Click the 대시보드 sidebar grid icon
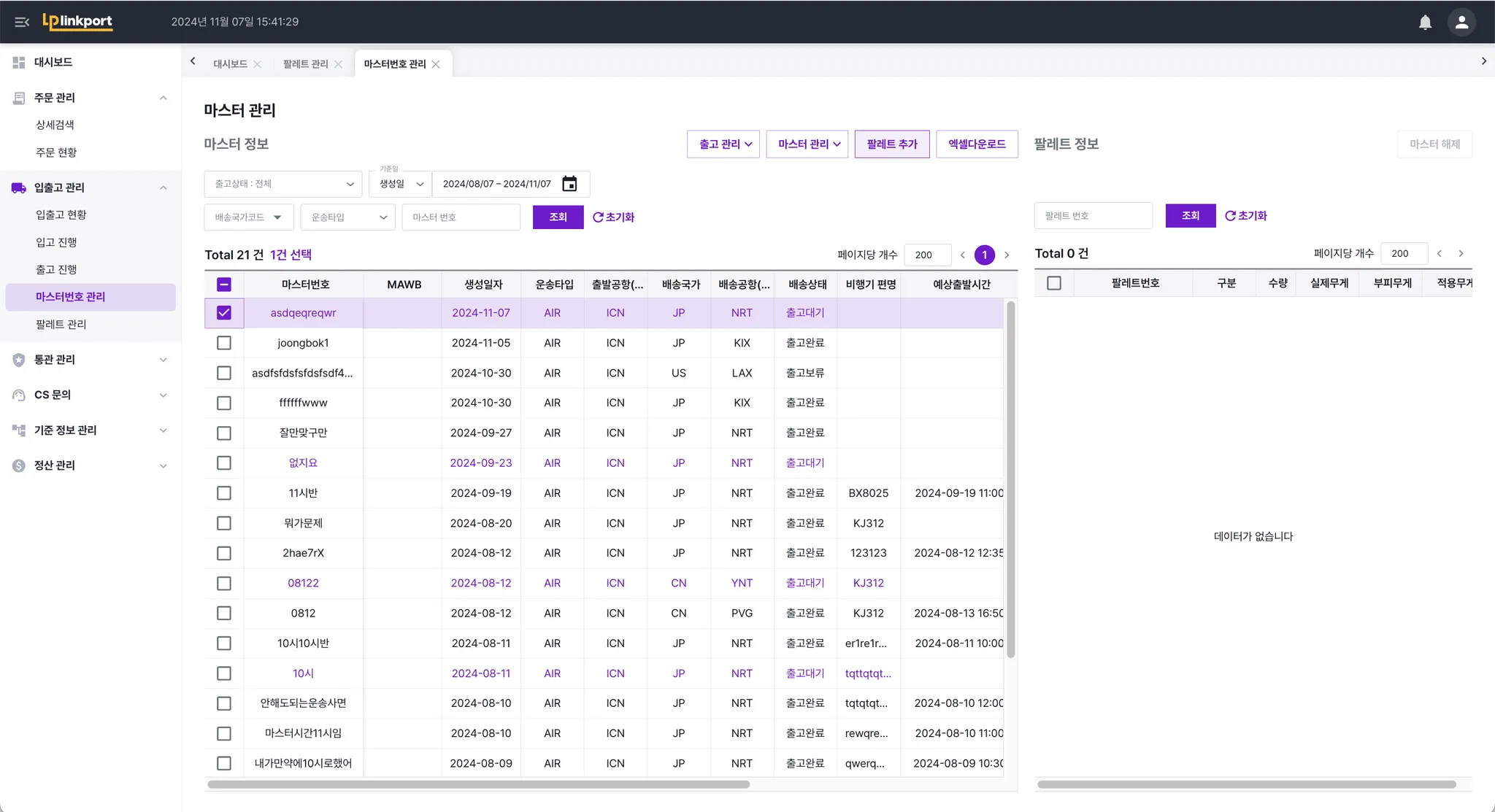The width and height of the screenshot is (1495, 812). tap(19, 63)
